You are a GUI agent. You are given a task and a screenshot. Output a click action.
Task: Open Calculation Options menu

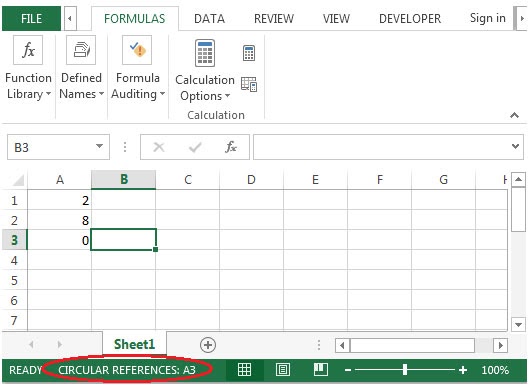[205, 71]
